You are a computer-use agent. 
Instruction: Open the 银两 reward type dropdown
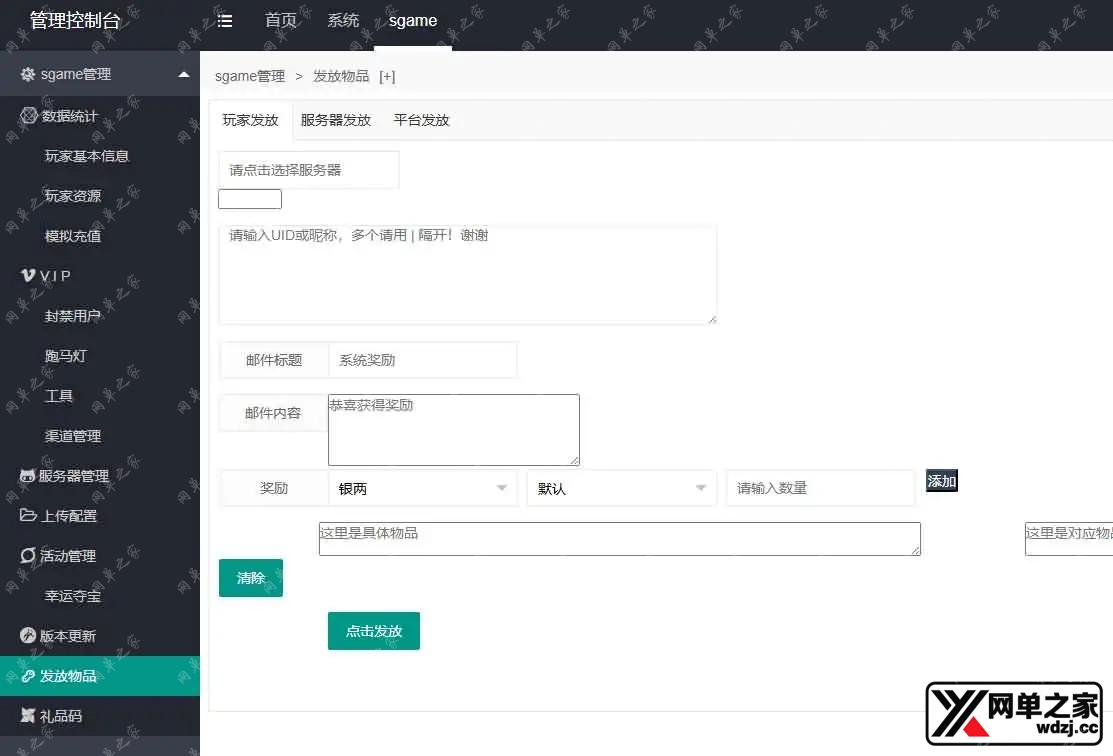[423, 488]
